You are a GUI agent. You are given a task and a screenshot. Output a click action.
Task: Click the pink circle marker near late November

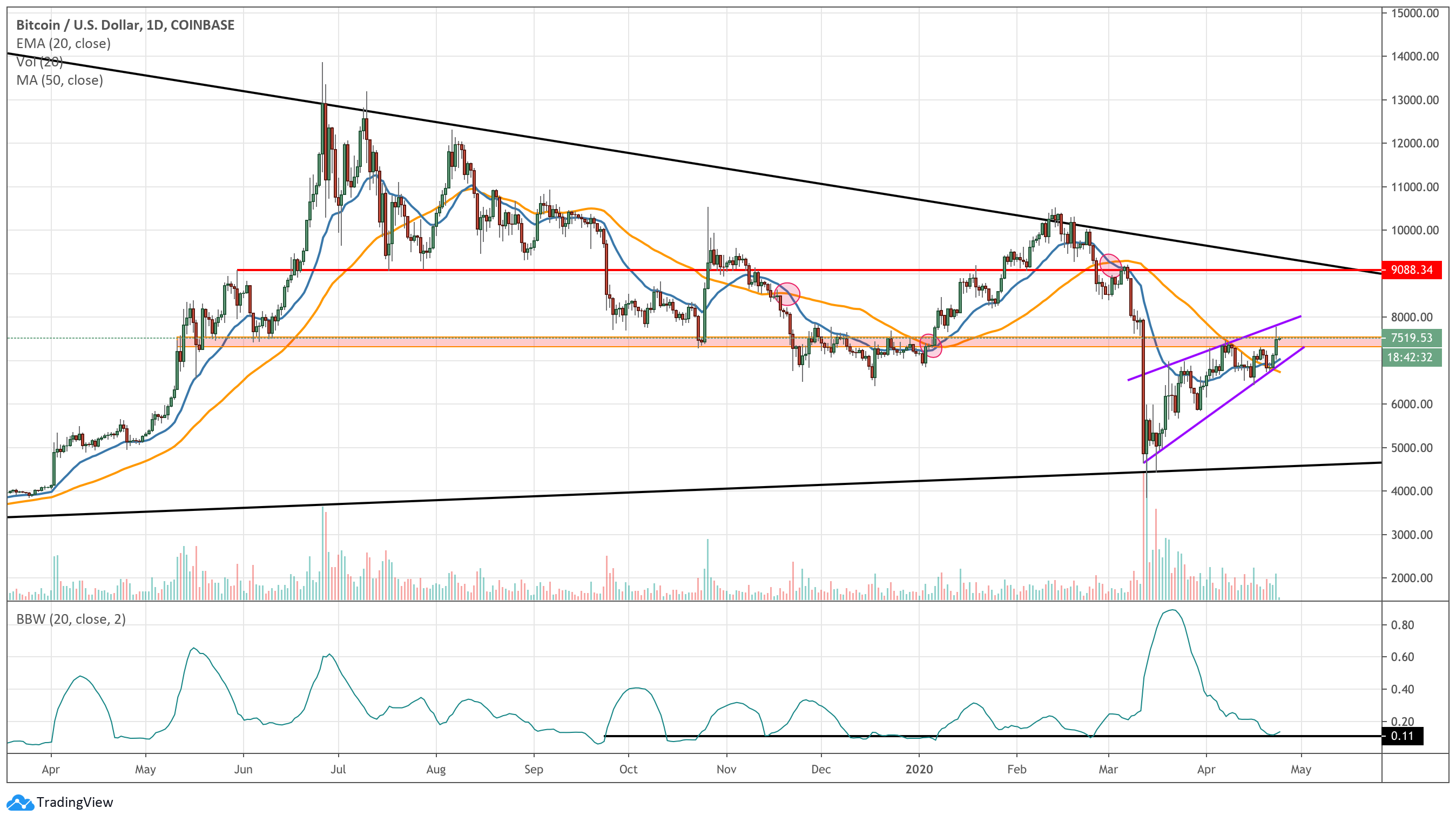tap(787, 294)
